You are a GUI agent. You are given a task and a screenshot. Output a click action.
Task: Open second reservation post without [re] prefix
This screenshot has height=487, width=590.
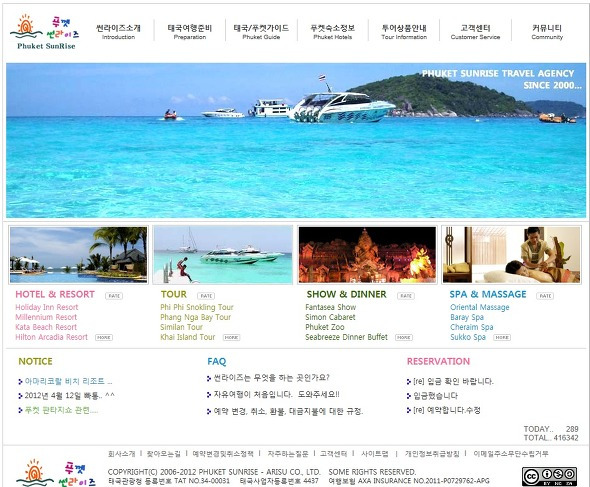point(435,396)
